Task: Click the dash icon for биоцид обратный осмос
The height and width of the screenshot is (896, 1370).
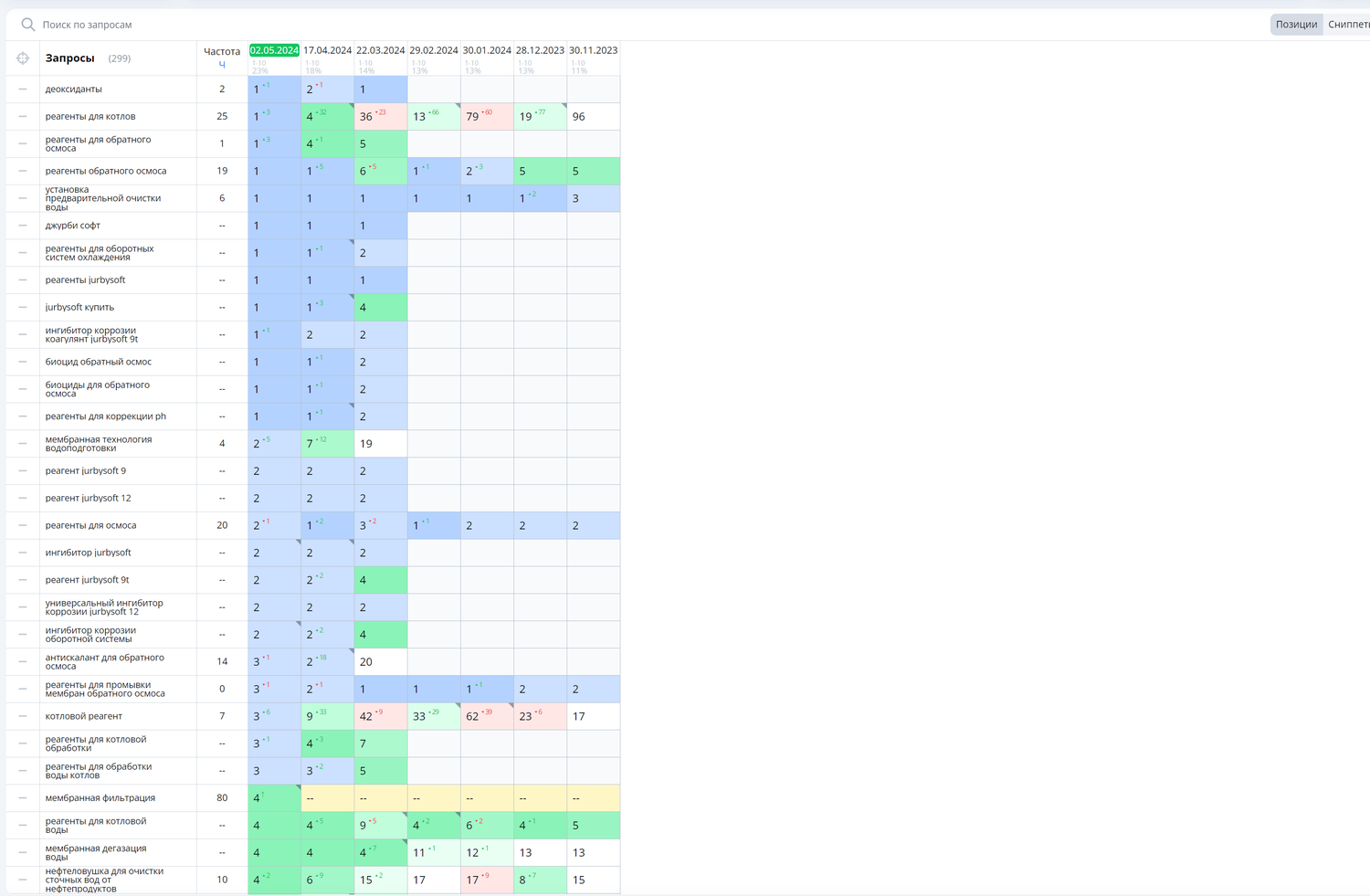Action: 23,362
